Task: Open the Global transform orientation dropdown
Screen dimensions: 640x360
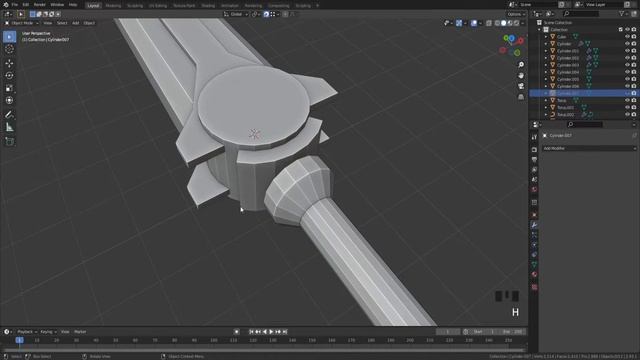Action: coord(236,14)
